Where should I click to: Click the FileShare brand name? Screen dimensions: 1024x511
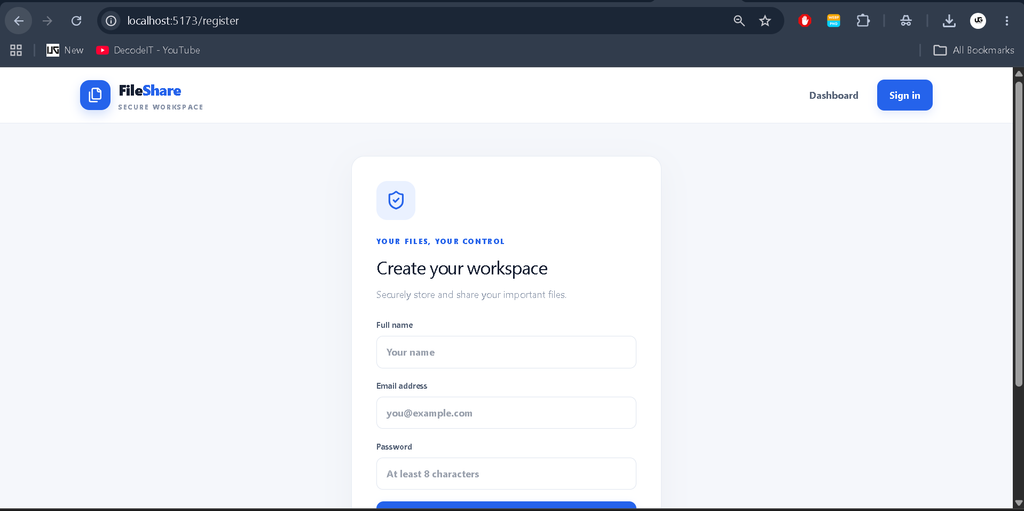150,91
